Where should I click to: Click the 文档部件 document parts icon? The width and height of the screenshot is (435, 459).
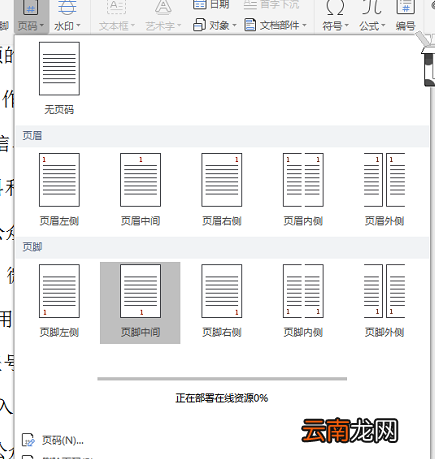pos(250,25)
